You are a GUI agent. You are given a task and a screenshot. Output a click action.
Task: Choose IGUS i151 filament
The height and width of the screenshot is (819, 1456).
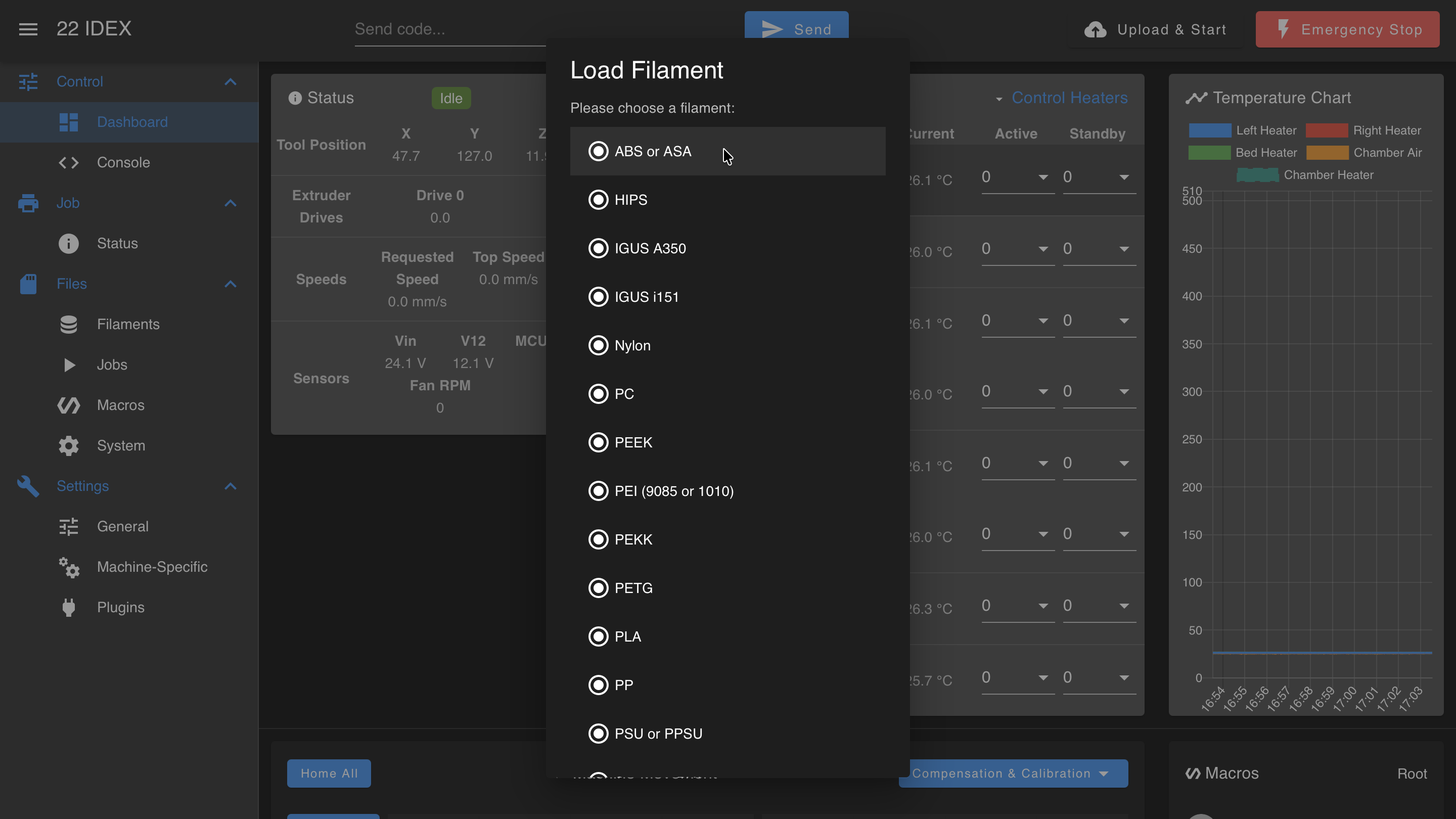pos(728,297)
